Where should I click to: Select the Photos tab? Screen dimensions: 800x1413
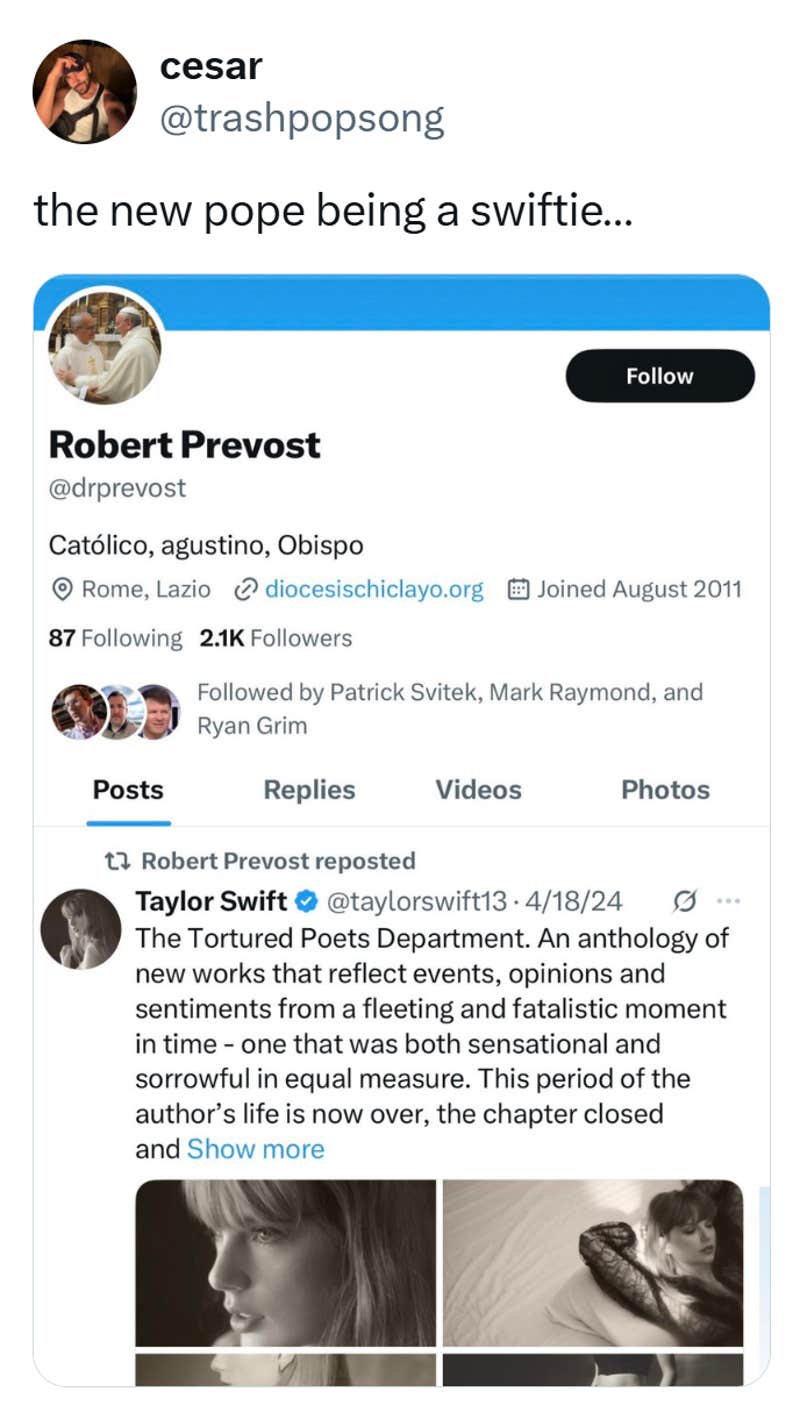tap(665, 789)
